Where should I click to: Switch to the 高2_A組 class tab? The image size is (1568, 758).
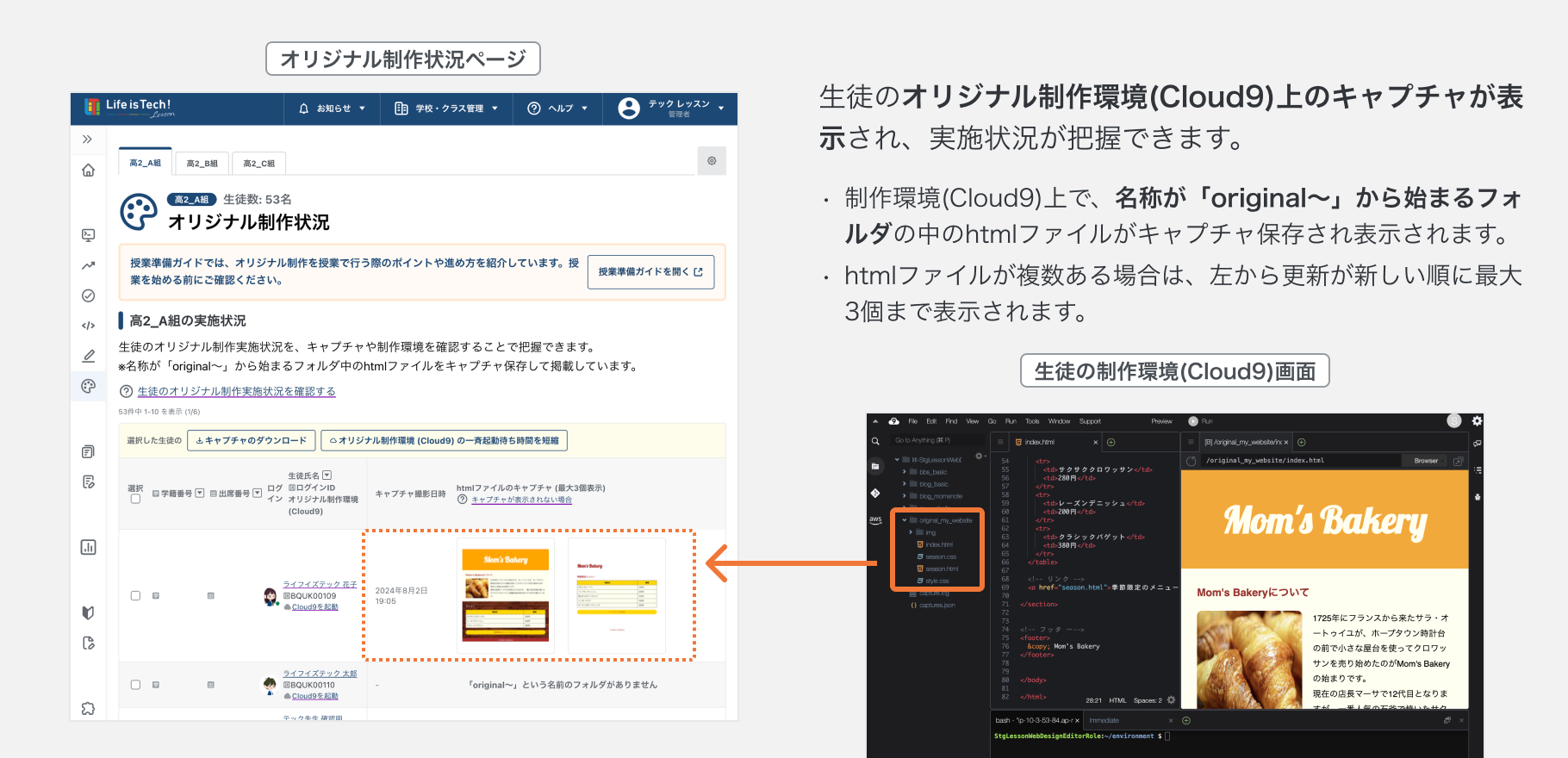(x=146, y=163)
